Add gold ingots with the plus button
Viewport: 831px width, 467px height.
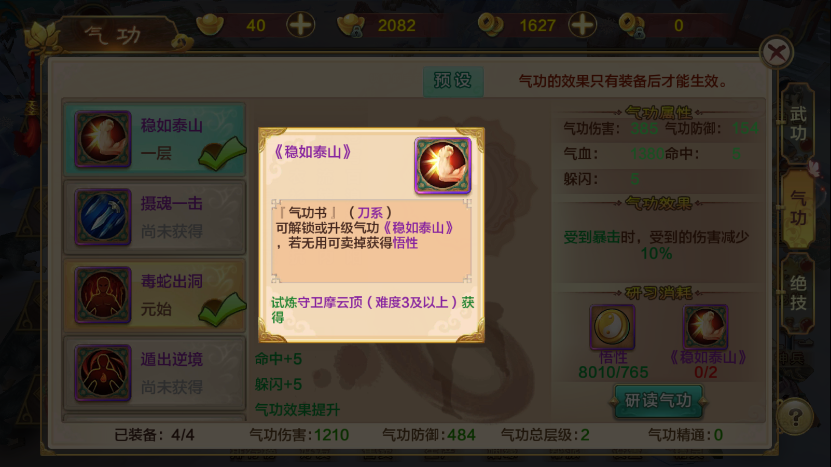click(x=300, y=25)
